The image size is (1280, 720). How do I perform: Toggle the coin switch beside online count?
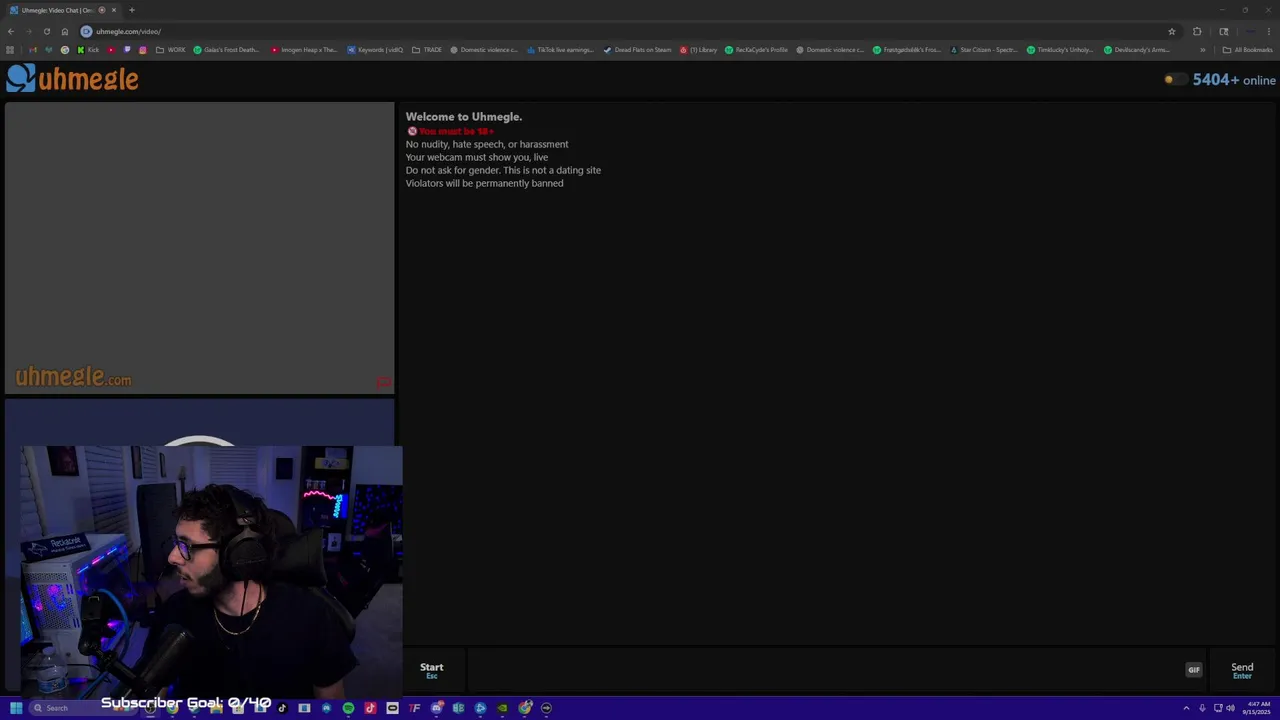(x=1175, y=80)
